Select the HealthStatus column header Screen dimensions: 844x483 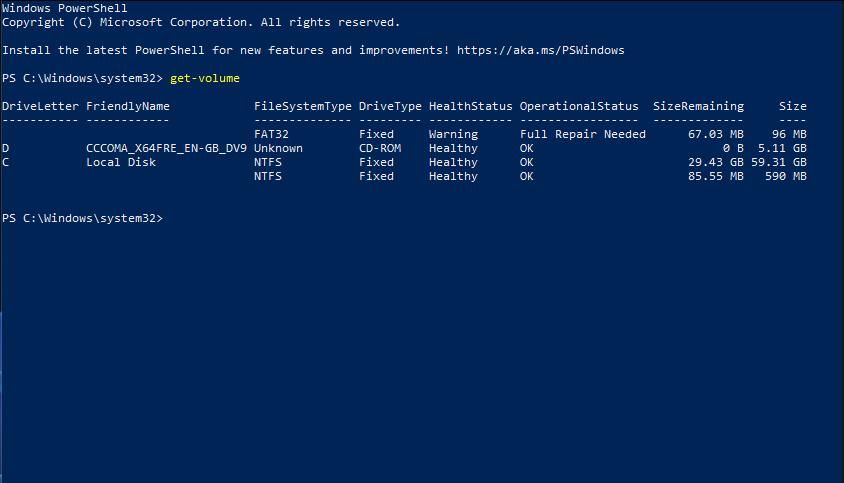click(470, 106)
